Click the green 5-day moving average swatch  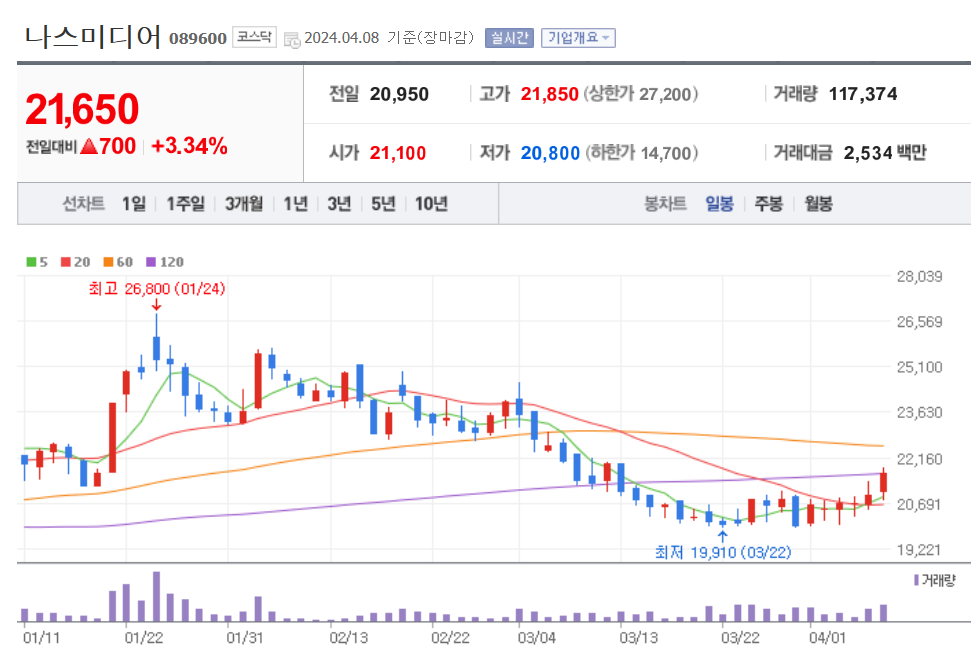pos(31,262)
